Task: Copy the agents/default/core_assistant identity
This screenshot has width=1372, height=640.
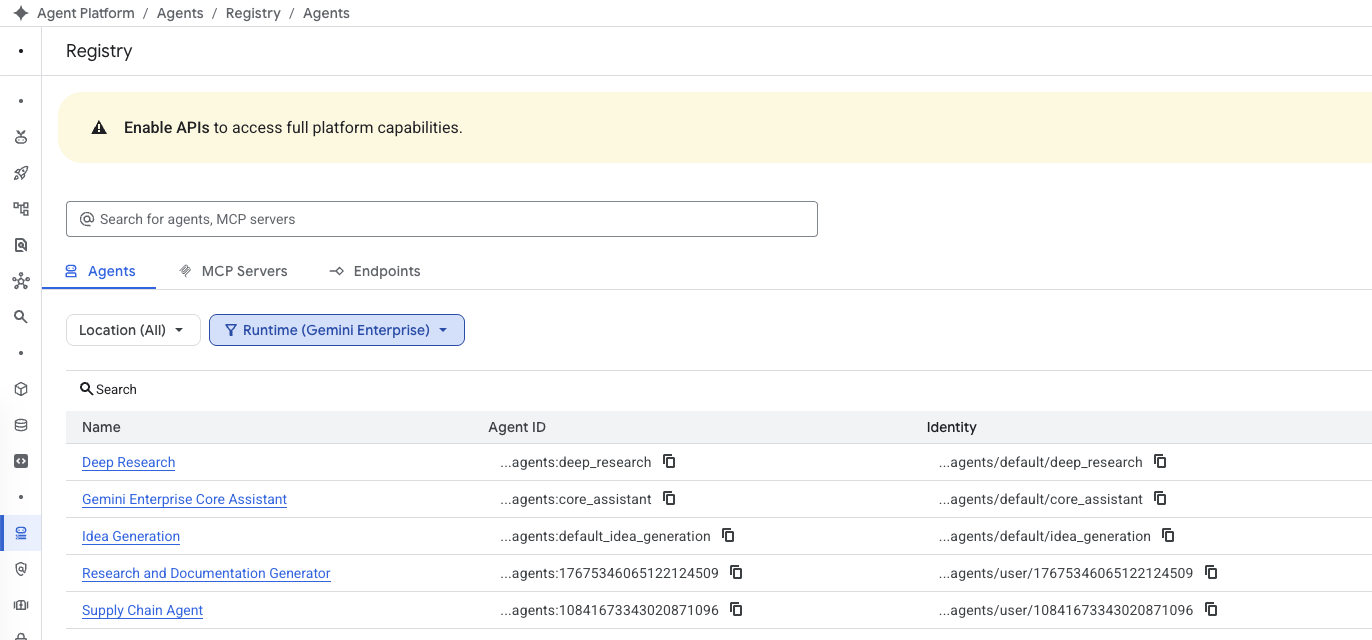Action: (1161, 498)
